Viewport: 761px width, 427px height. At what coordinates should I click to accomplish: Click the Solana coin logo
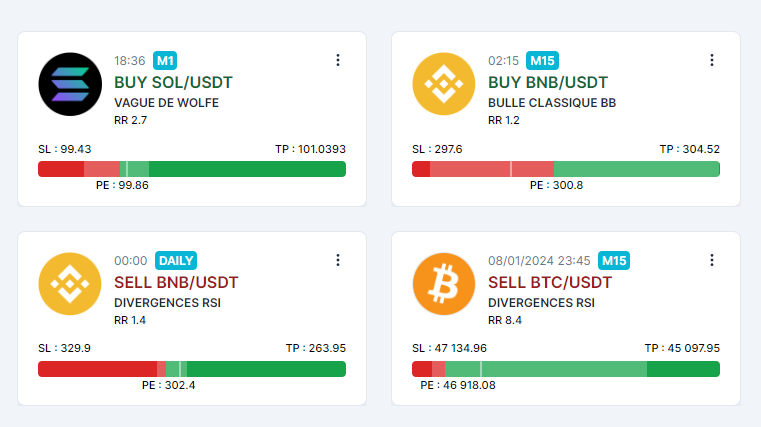pyautogui.click(x=70, y=84)
